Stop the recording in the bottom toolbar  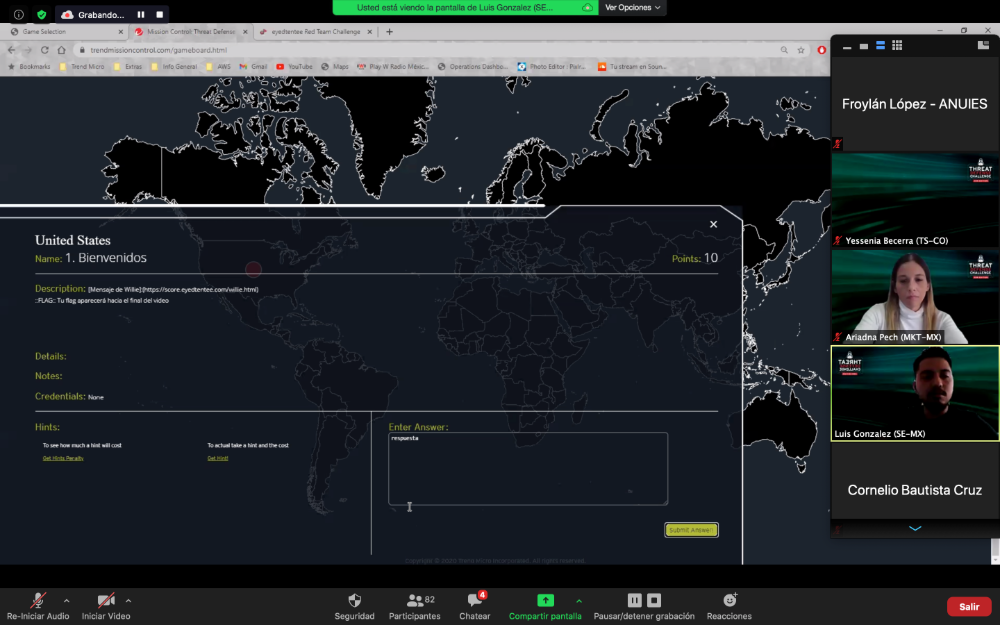point(654,600)
